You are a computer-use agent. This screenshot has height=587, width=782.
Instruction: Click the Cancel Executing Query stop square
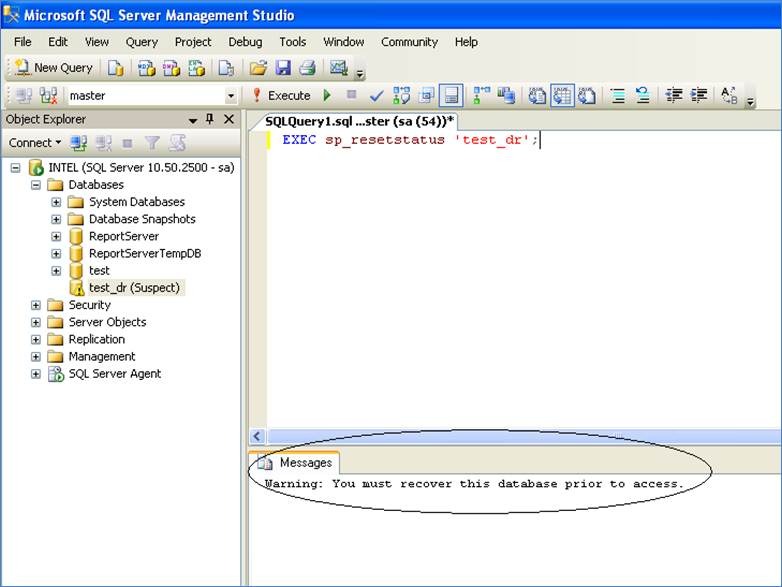(352, 95)
